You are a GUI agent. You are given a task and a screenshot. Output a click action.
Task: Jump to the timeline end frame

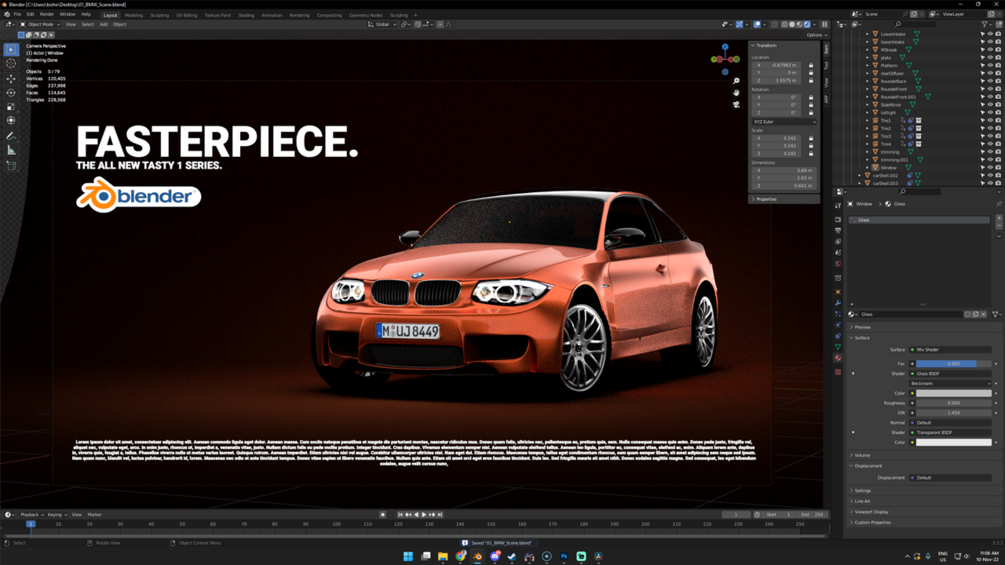[x=440, y=514]
